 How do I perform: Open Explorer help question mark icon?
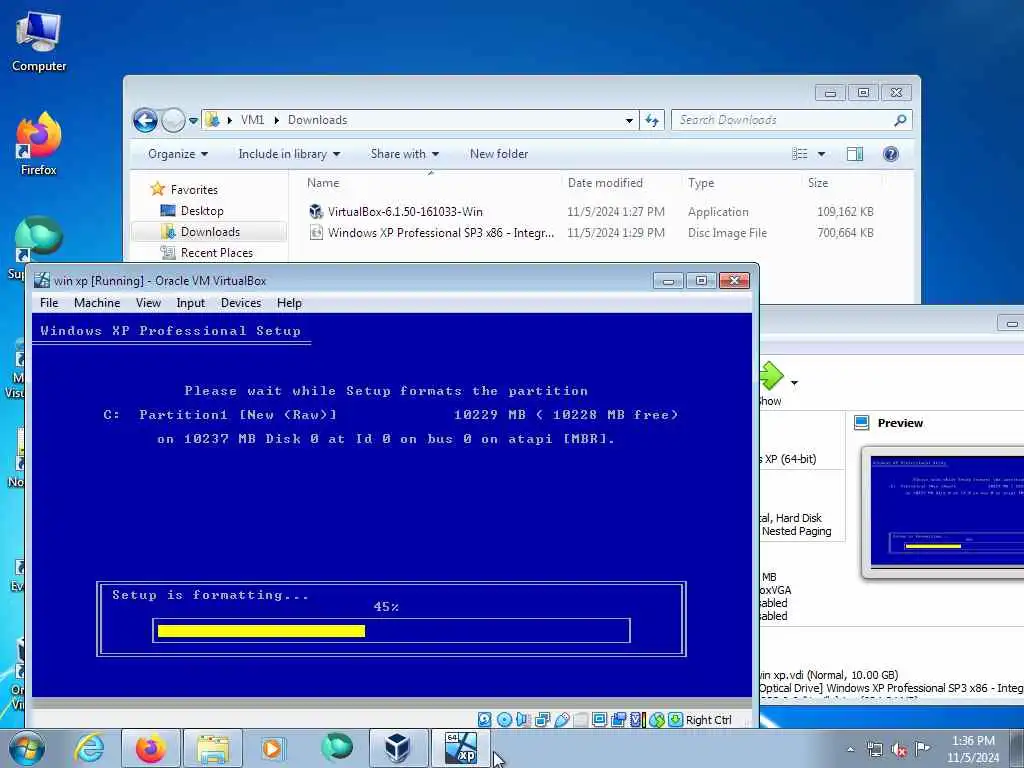pos(891,154)
